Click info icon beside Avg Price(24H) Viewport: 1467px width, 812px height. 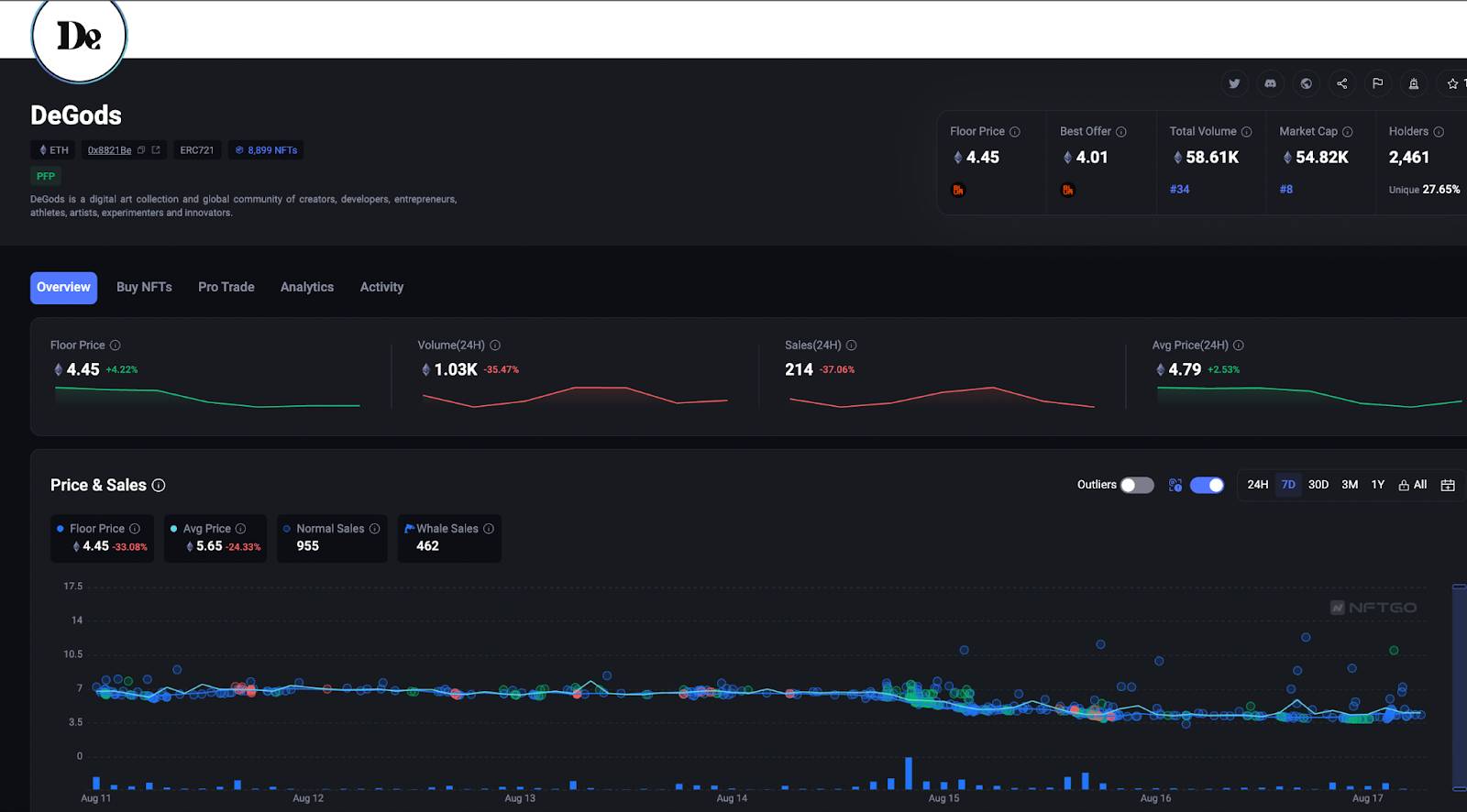coord(1239,346)
